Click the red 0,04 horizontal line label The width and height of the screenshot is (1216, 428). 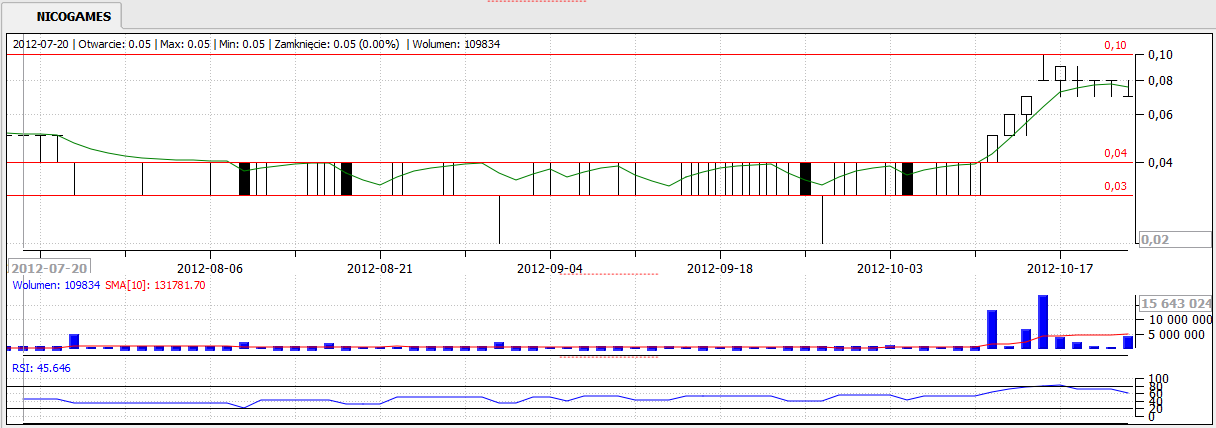[1115, 153]
